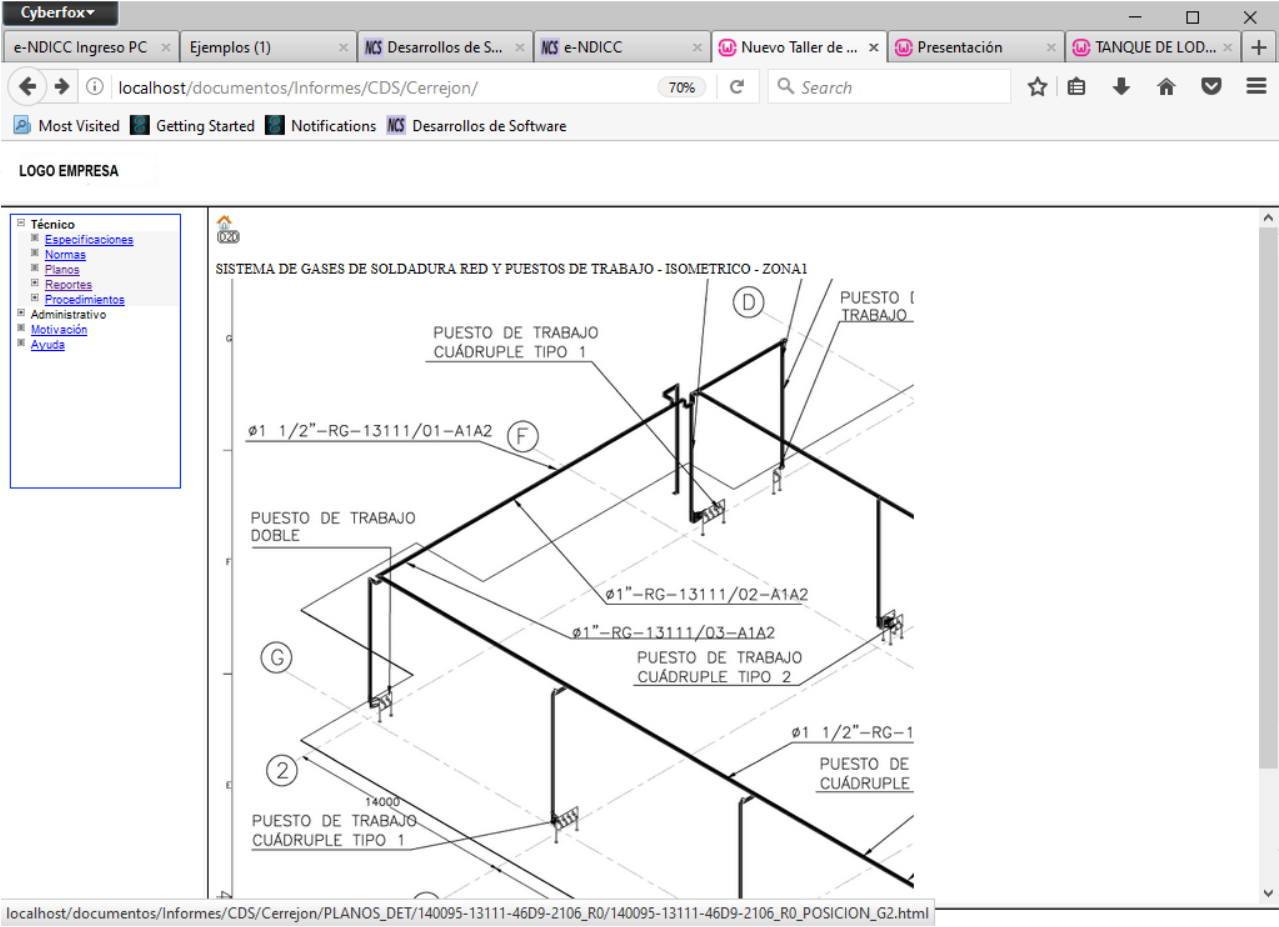This screenshot has width=1279, height=927.
Task: Open the hamburger menu icon
Action: tap(1256, 87)
